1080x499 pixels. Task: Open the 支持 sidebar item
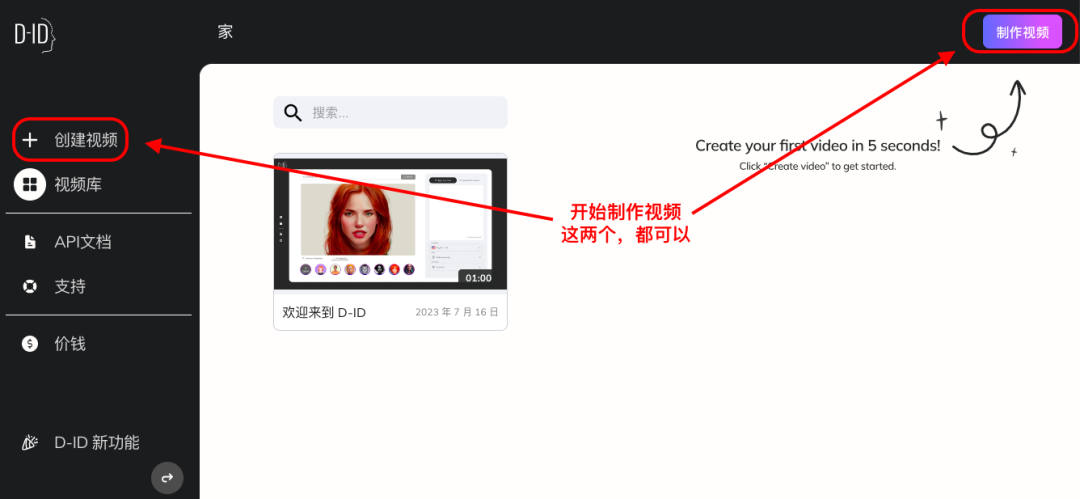(x=70, y=286)
